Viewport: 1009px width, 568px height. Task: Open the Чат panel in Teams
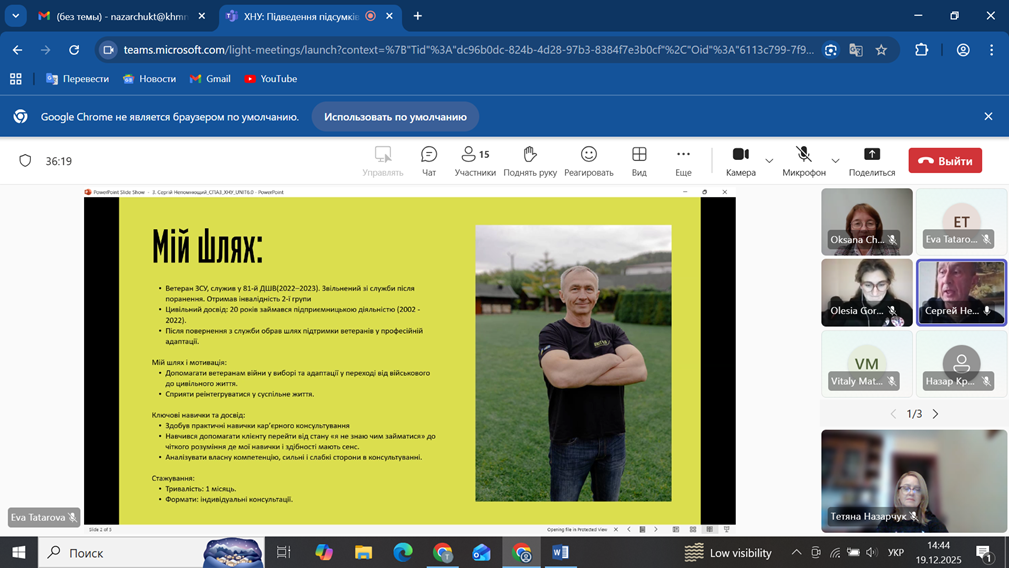(x=429, y=160)
